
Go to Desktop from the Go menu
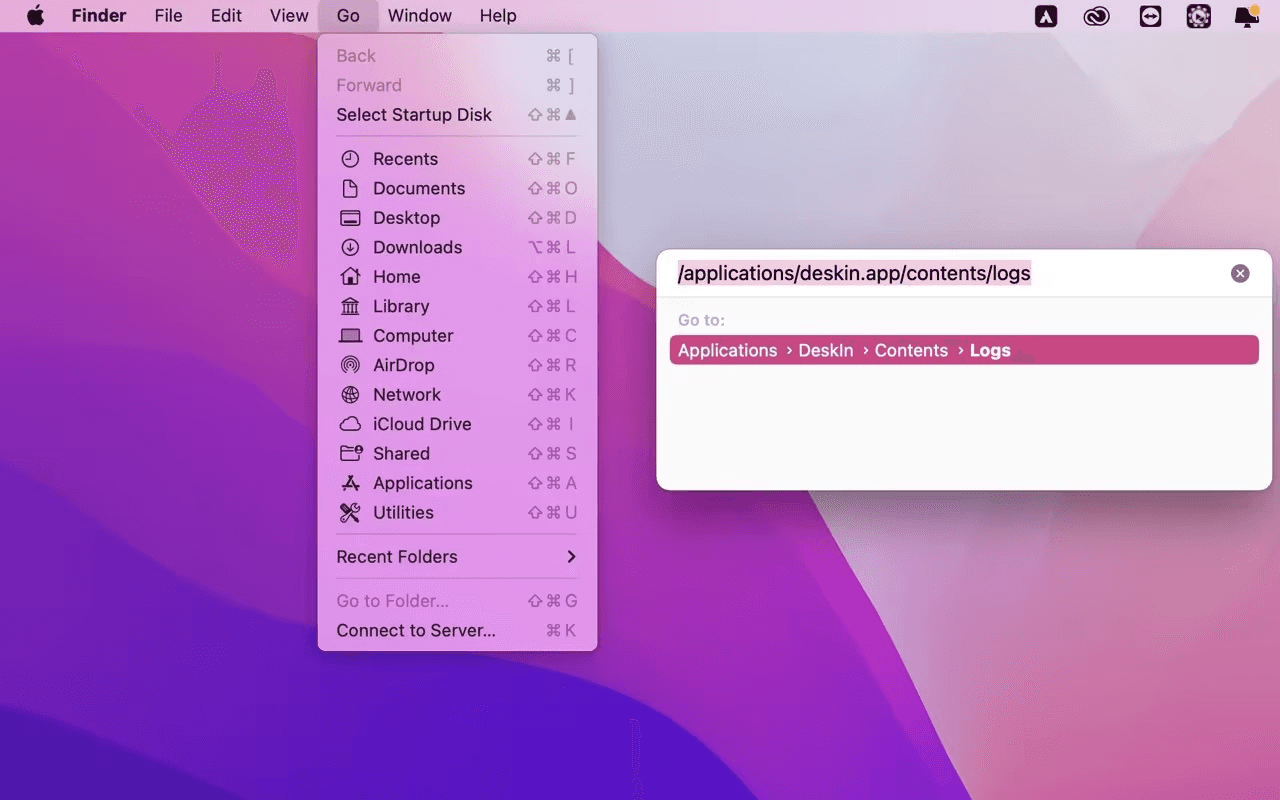point(457,218)
